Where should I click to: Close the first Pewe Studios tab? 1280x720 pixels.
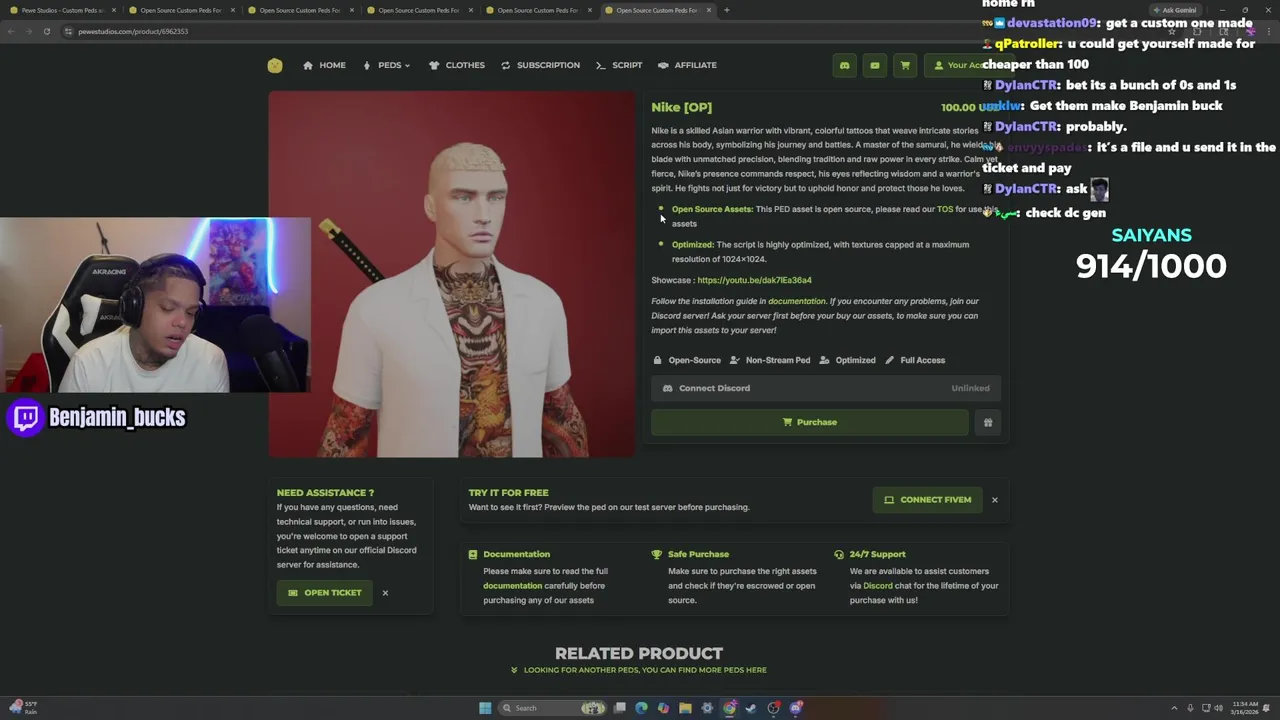click(114, 10)
